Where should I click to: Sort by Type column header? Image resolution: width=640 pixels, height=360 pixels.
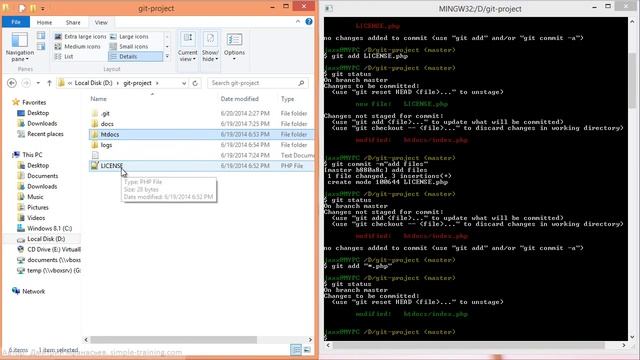[x=287, y=99]
